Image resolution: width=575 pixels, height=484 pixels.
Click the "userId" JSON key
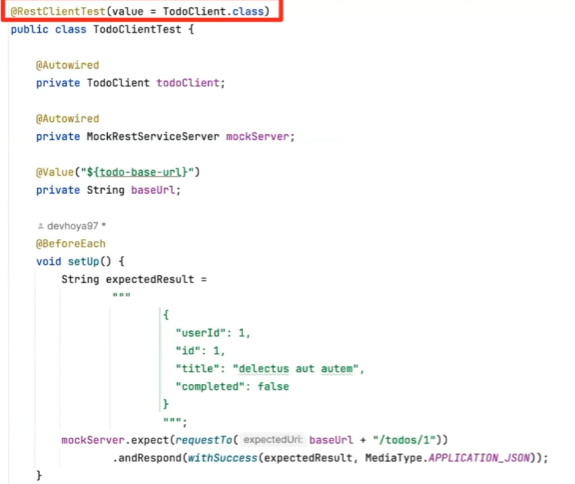[201, 333]
